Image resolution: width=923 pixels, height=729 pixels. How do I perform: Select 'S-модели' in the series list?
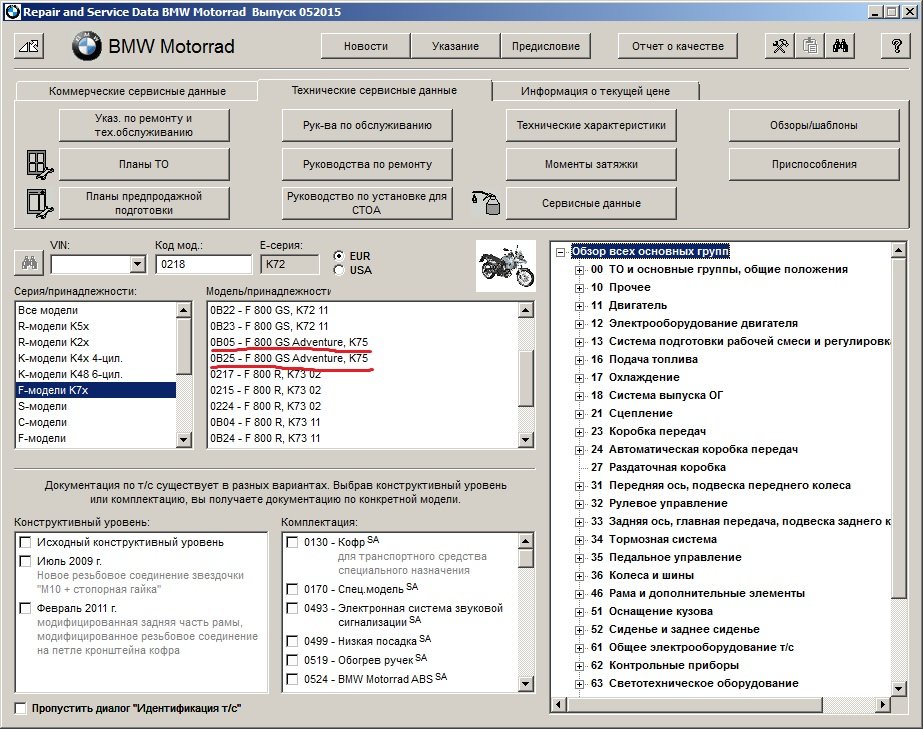click(44, 407)
